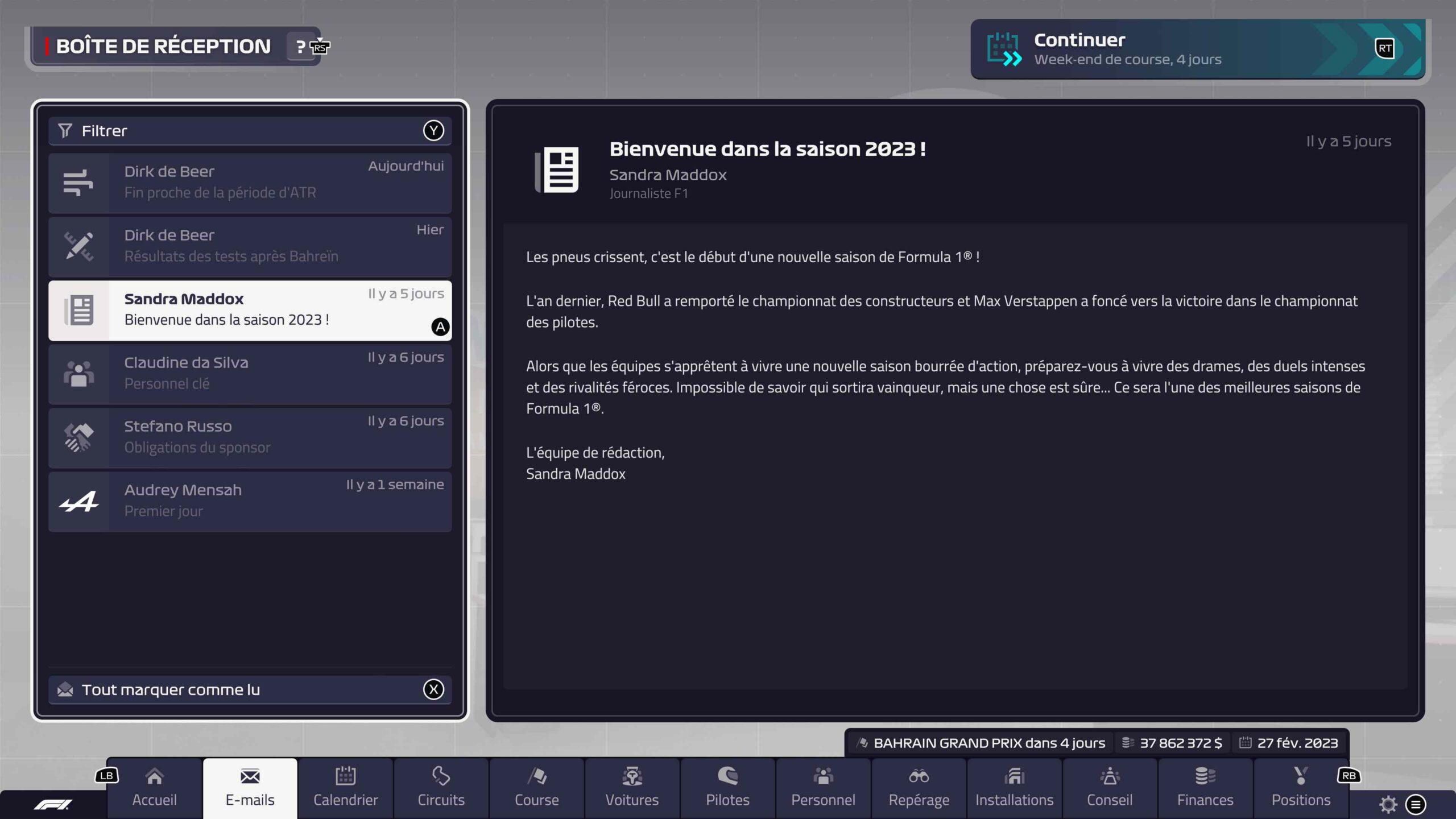This screenshot has width=1456, height=819.
Task: Click the X button on mark-all-read
Action: tap(433, 689)
